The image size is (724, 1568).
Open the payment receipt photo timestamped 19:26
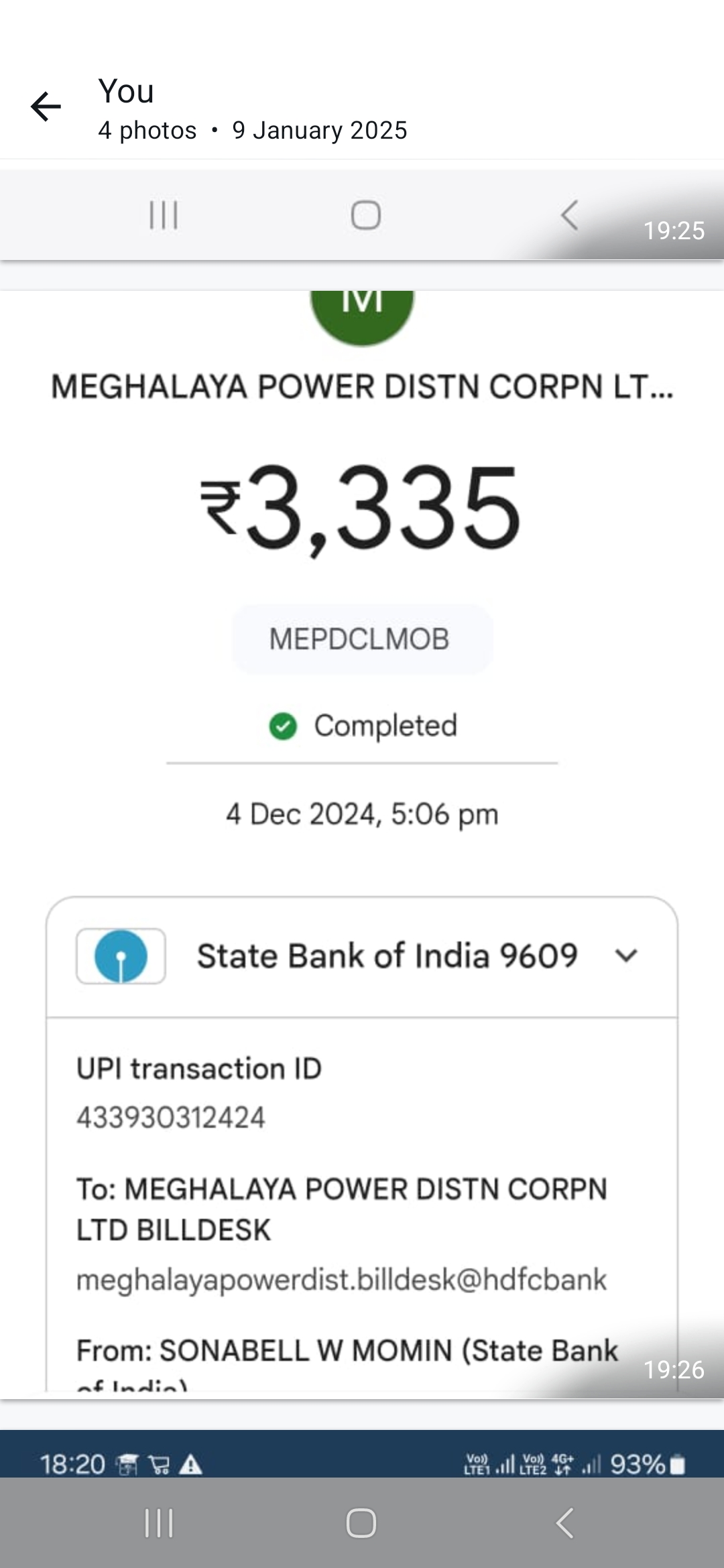[362, 844]
